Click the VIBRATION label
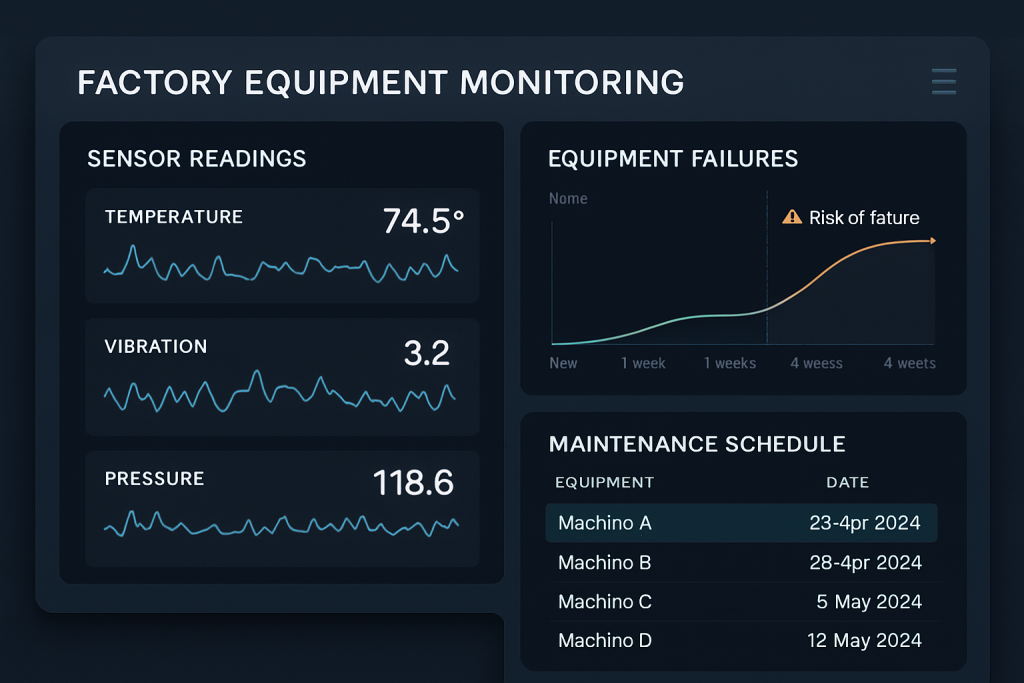Image resolution: width=1024 pixels, height=683 pixels. [155, 347]
